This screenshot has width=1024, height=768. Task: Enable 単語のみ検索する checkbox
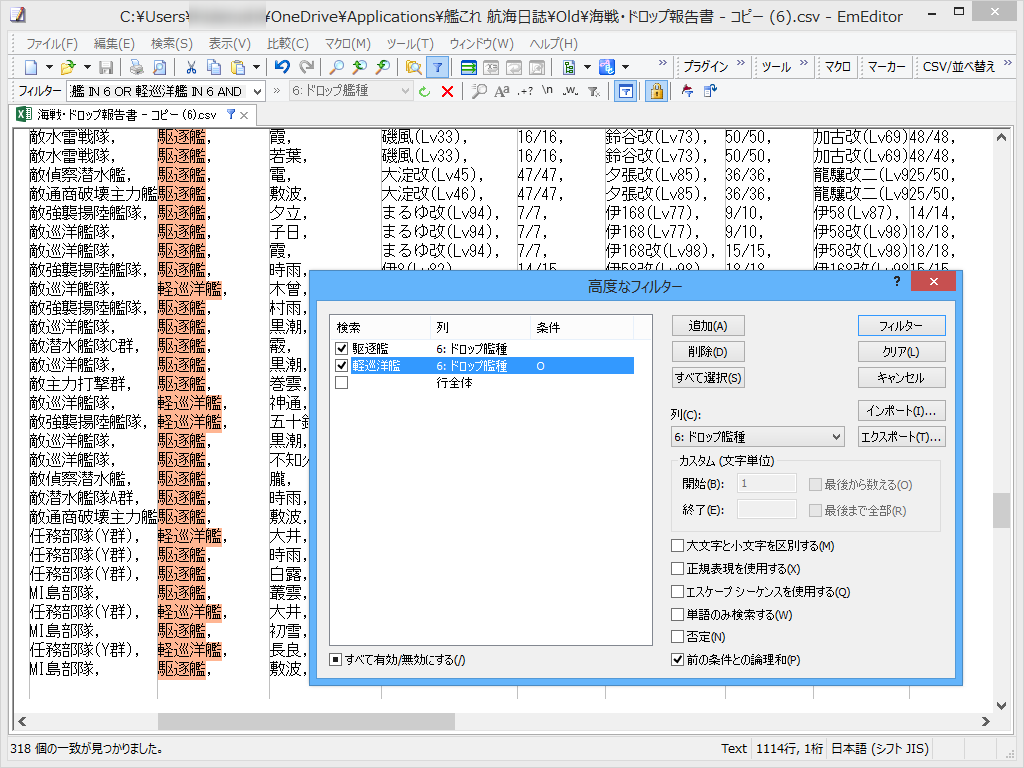[x=678, y=615]
